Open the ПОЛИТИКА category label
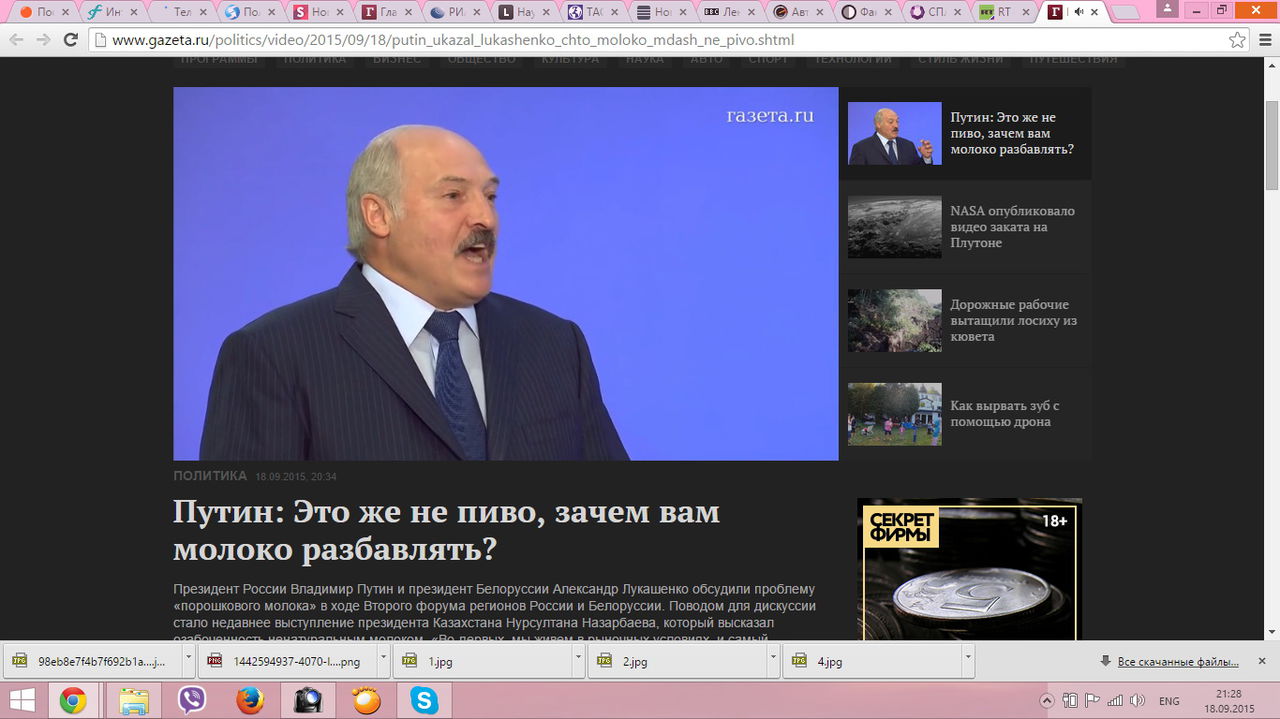The image size is (1280, 719). (210, 476)
